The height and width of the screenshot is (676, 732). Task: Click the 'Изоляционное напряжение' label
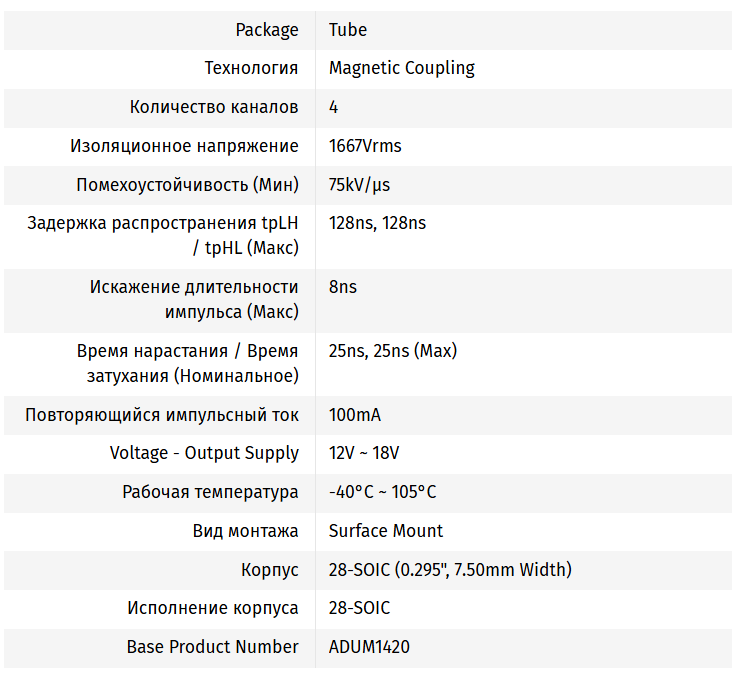point(184,146)
